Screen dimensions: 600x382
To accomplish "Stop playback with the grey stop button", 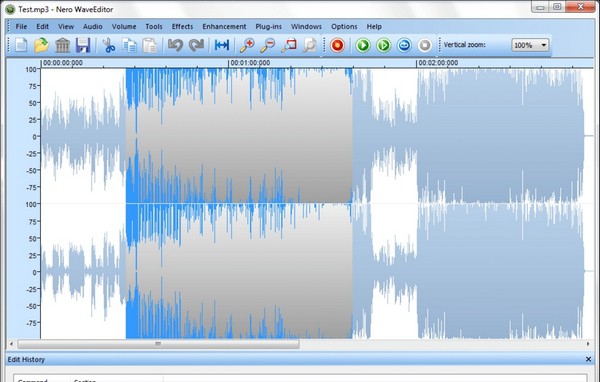I will point(424,45).
